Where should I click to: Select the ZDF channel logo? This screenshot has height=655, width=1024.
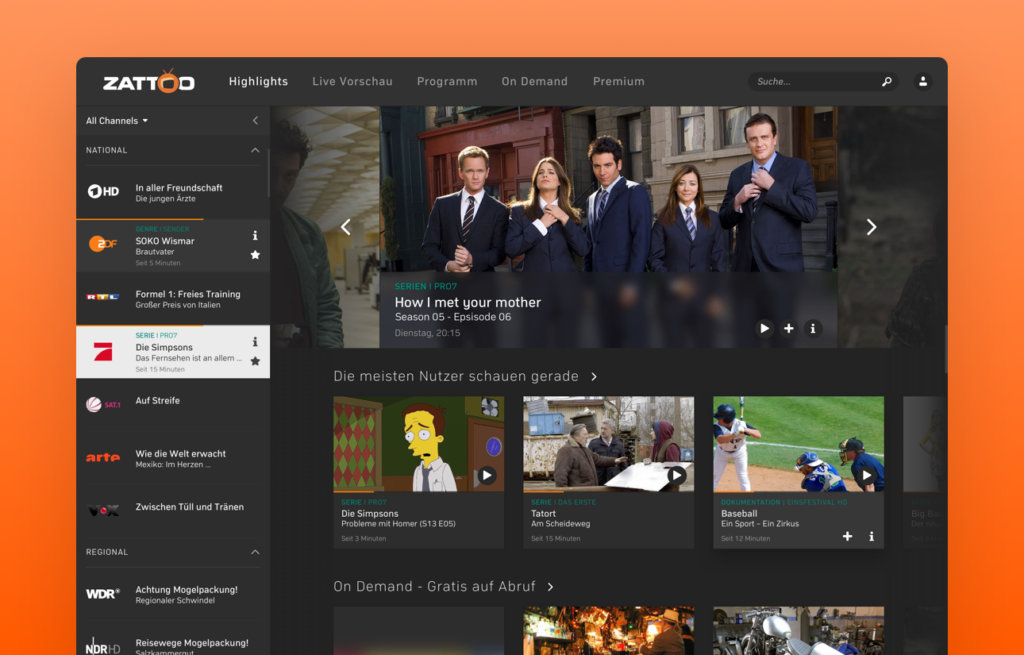pos(103,244)
